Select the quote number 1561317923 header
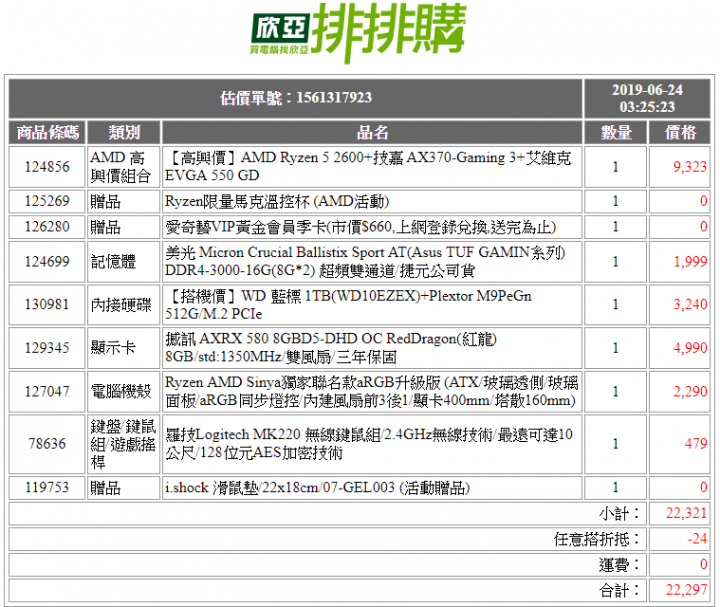This screenshot has width=720, height=607. tap(296, 98)
